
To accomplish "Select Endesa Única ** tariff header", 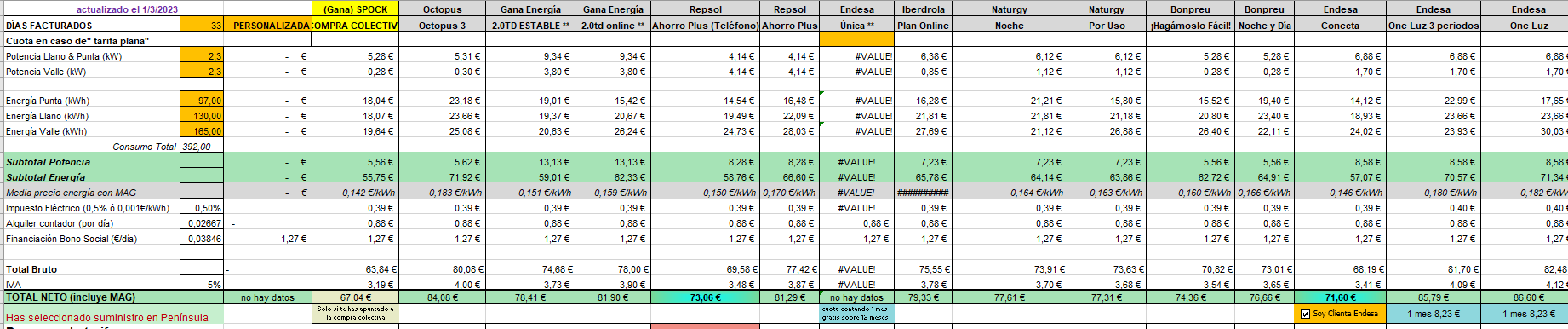I will coord(857,26).
